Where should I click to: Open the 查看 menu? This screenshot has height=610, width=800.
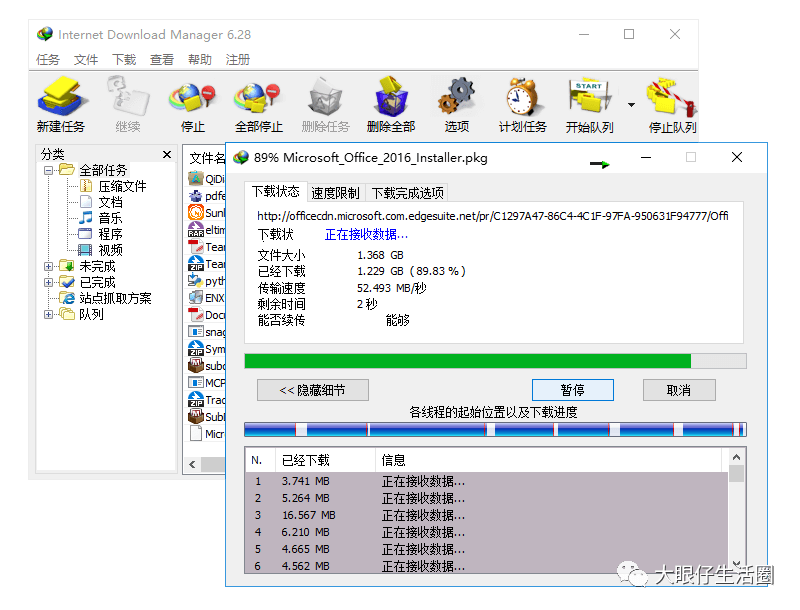click(162, 60)
